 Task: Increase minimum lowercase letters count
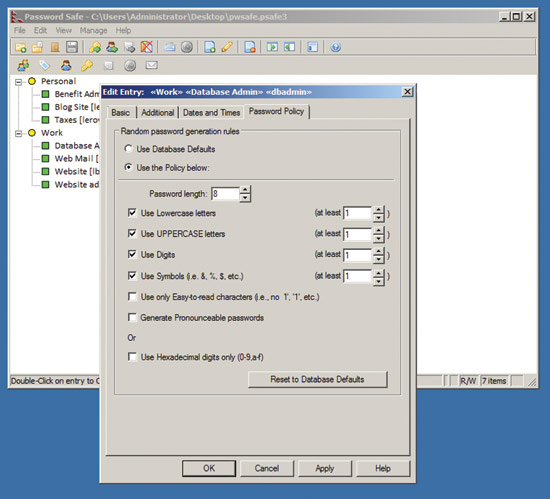(378, 209)
